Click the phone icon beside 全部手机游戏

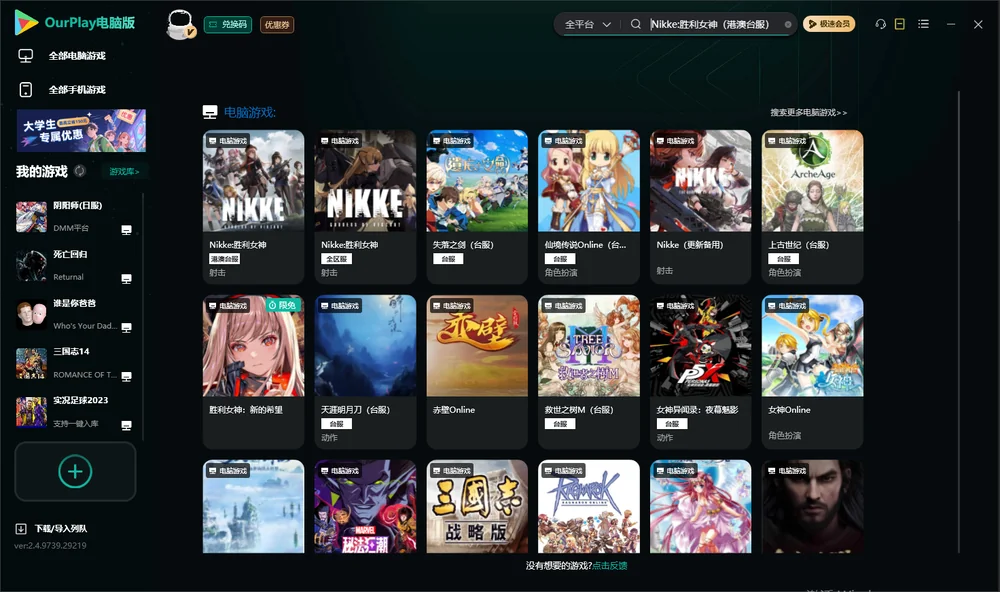tap(26, 89)
